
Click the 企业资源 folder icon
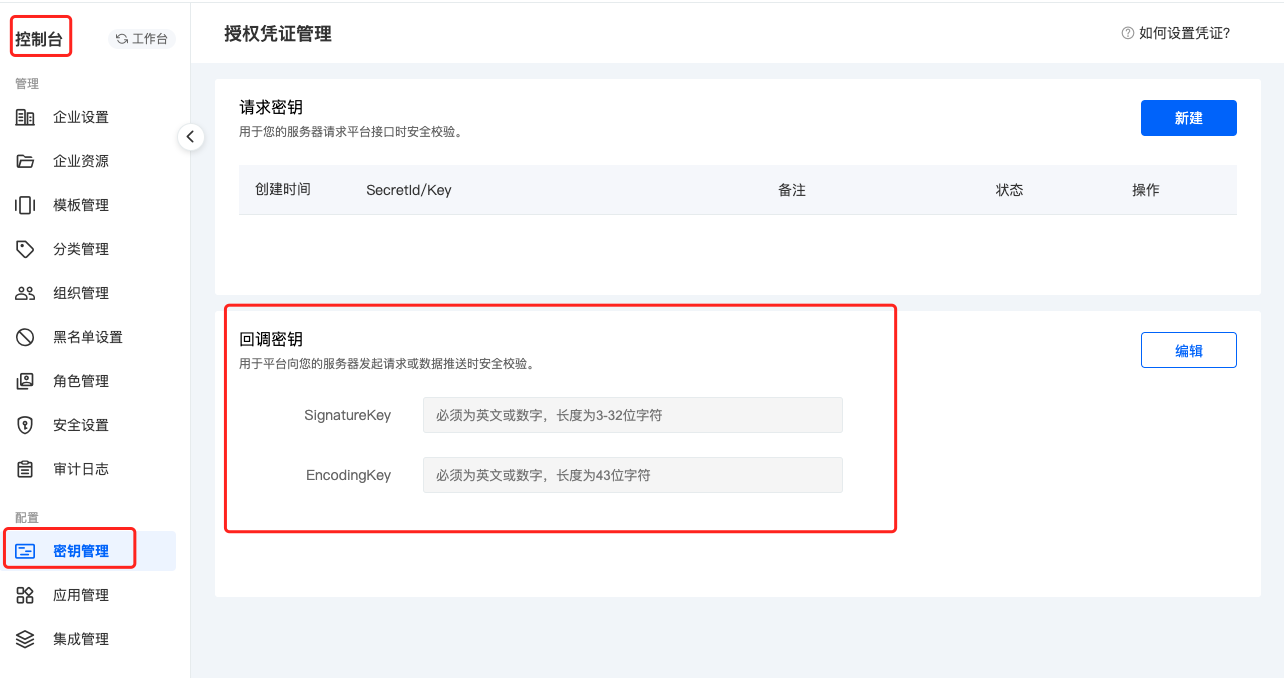coord(25,161)
